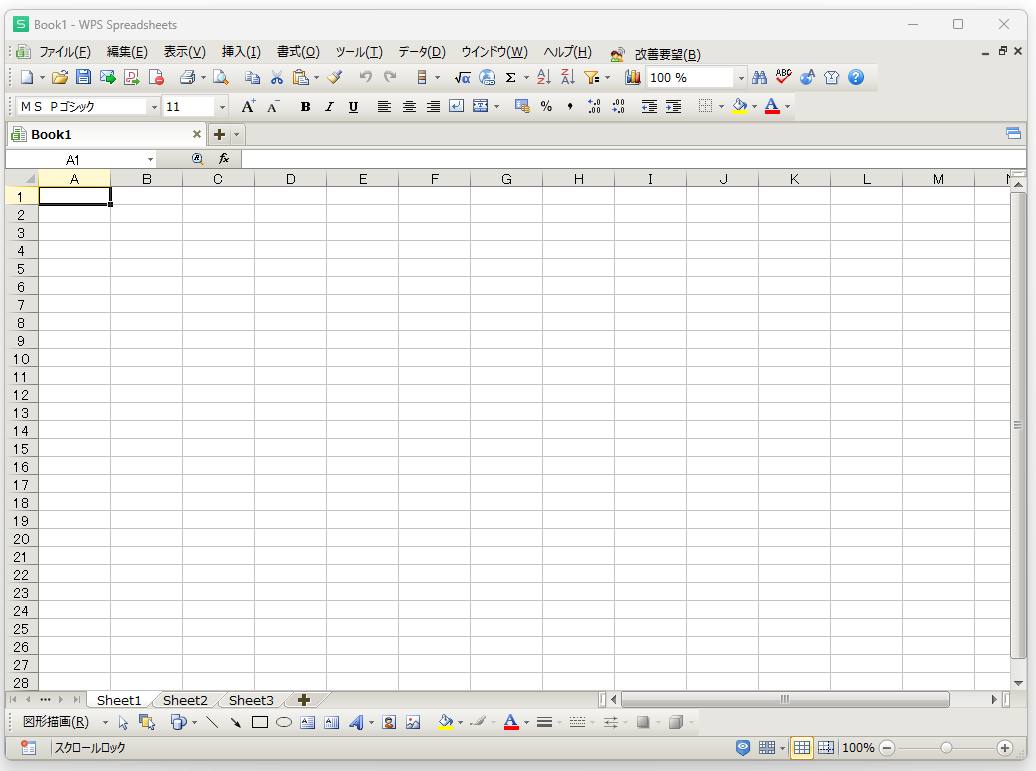
Task: Open the print preview icon
Action: point(220,77)
